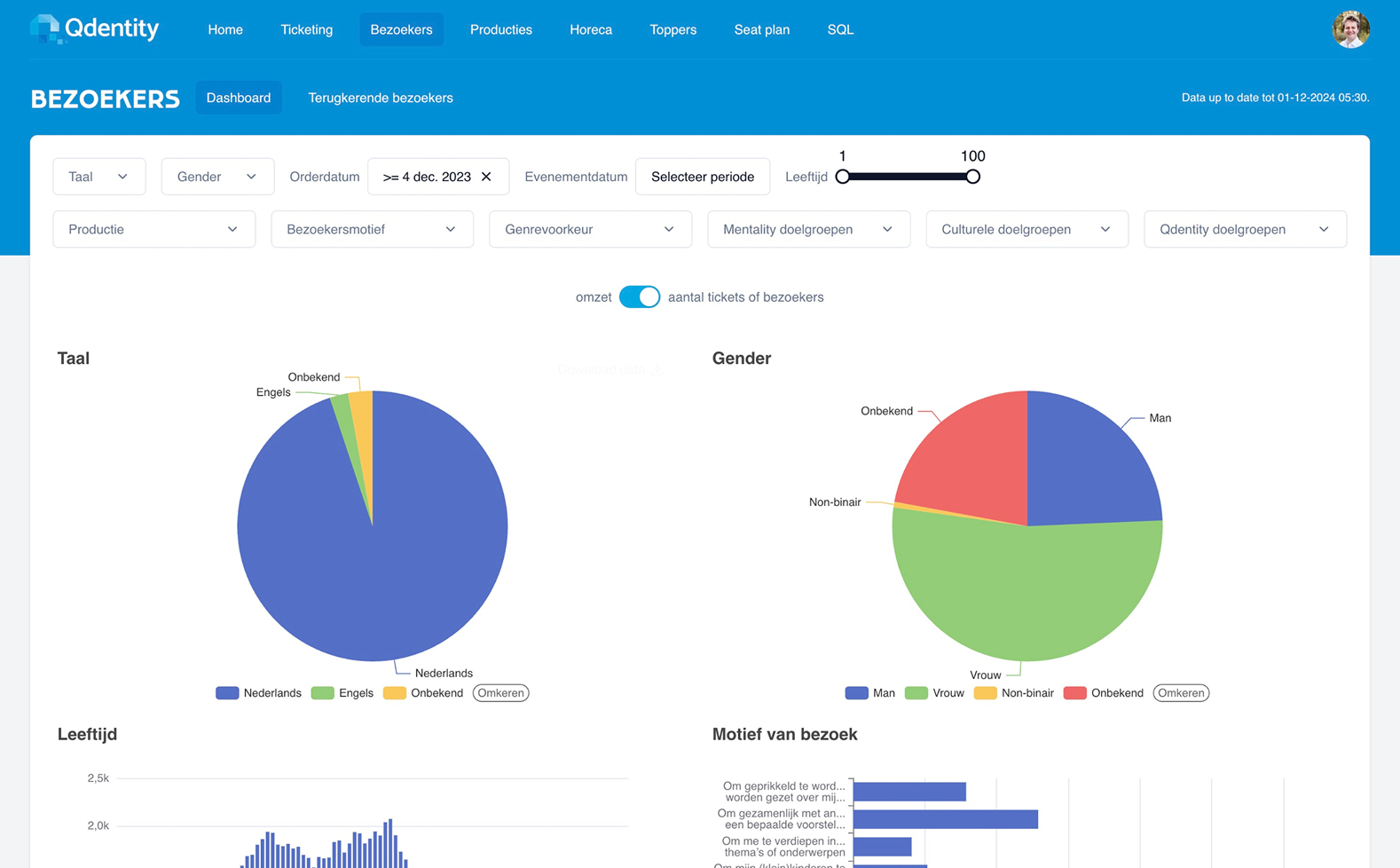Viewport: 1400px width, 868px height.
Task: Click the Qdentity logo icon
Action: tap(45, 29)
